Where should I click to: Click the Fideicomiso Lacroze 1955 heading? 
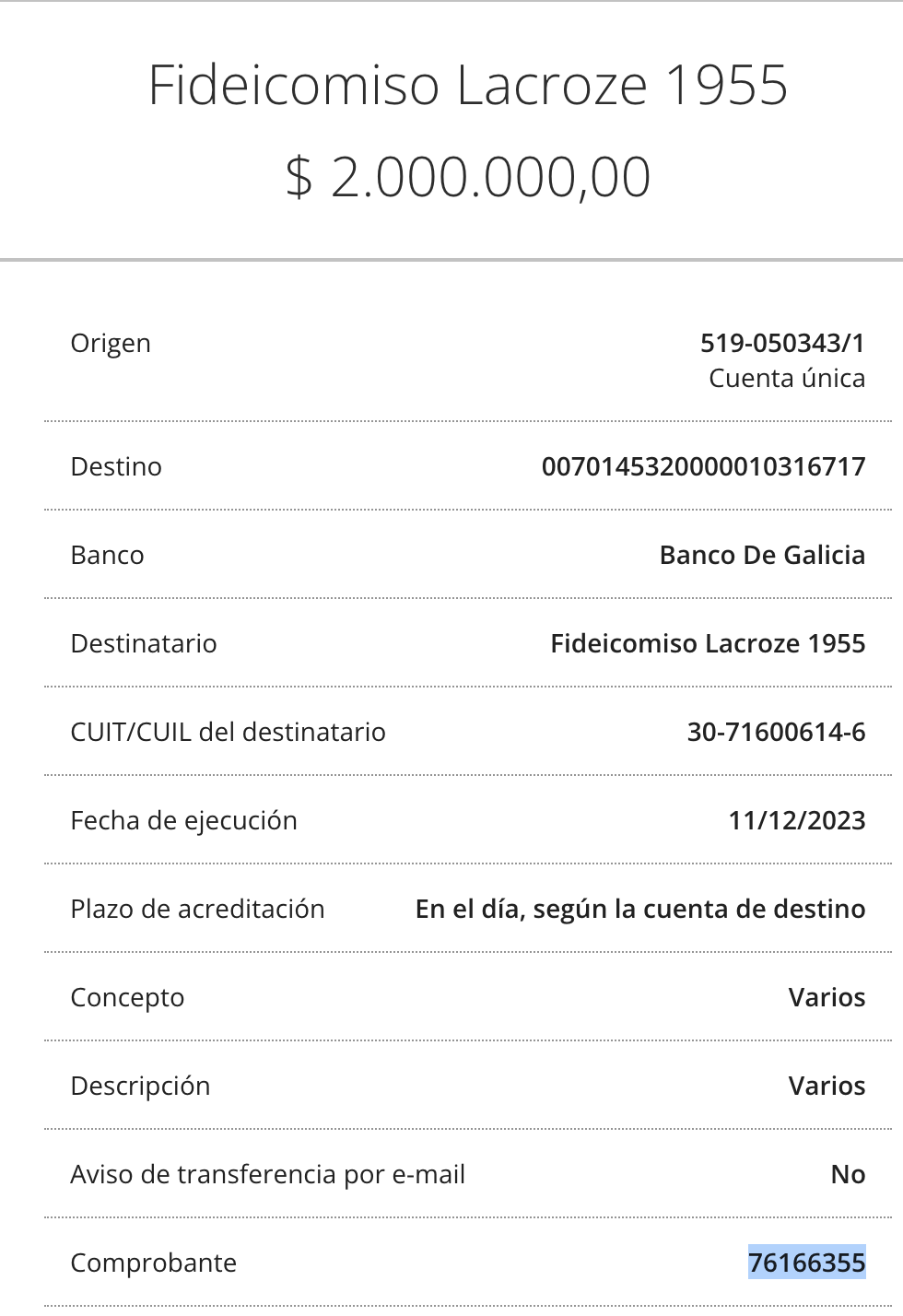pos(468,85)
